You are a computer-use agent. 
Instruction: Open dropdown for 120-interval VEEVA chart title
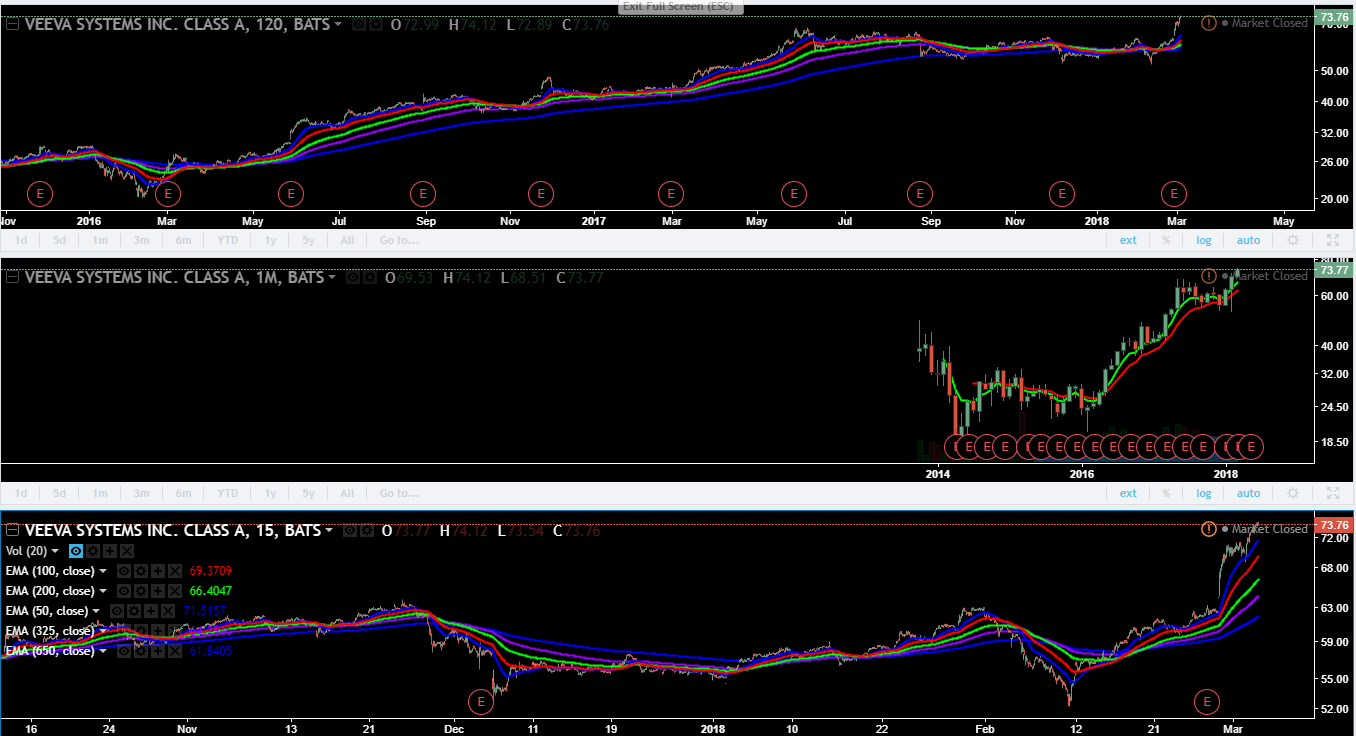pos(337,24)
